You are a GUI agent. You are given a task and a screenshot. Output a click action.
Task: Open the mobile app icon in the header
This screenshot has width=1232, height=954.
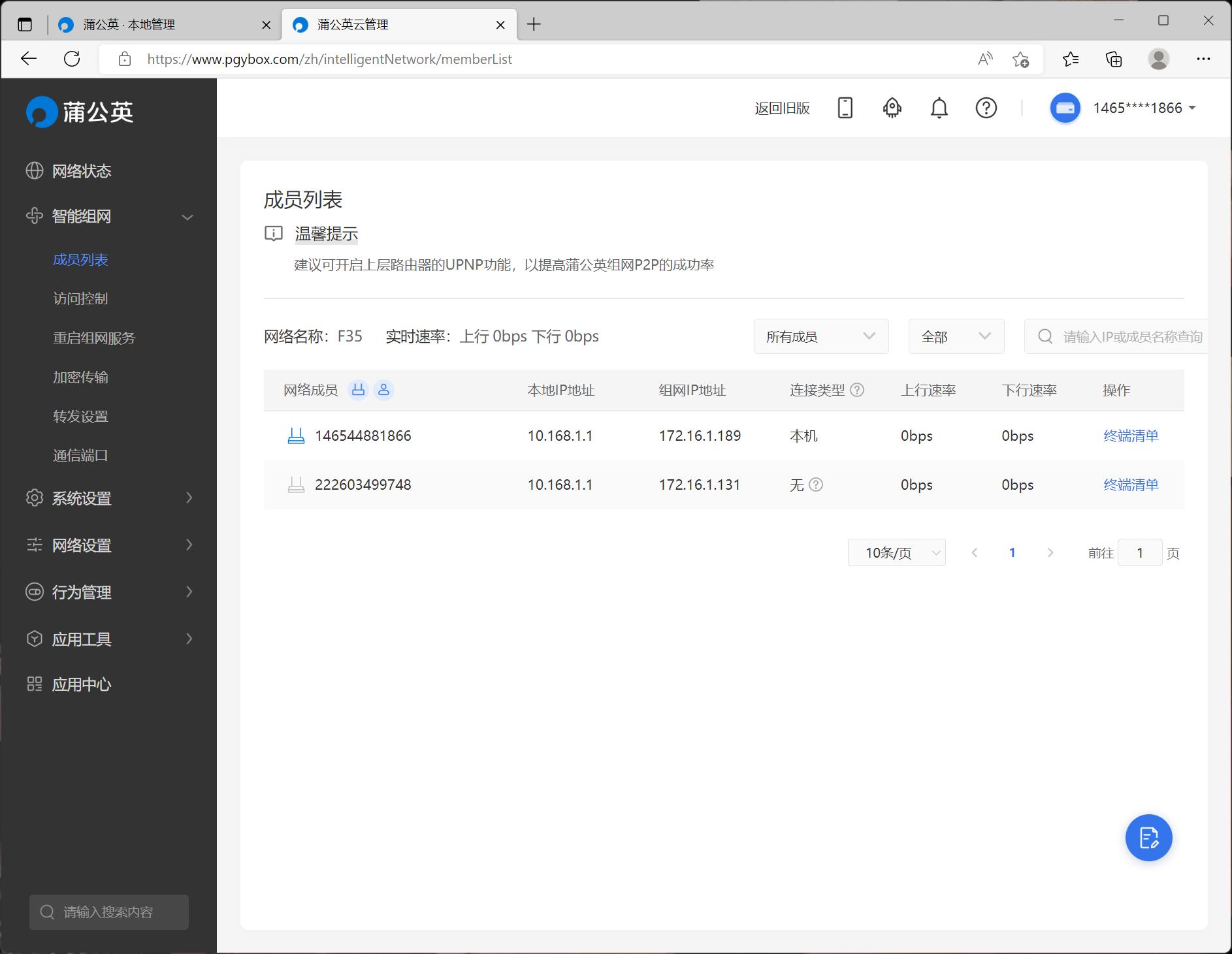(845, 108)
